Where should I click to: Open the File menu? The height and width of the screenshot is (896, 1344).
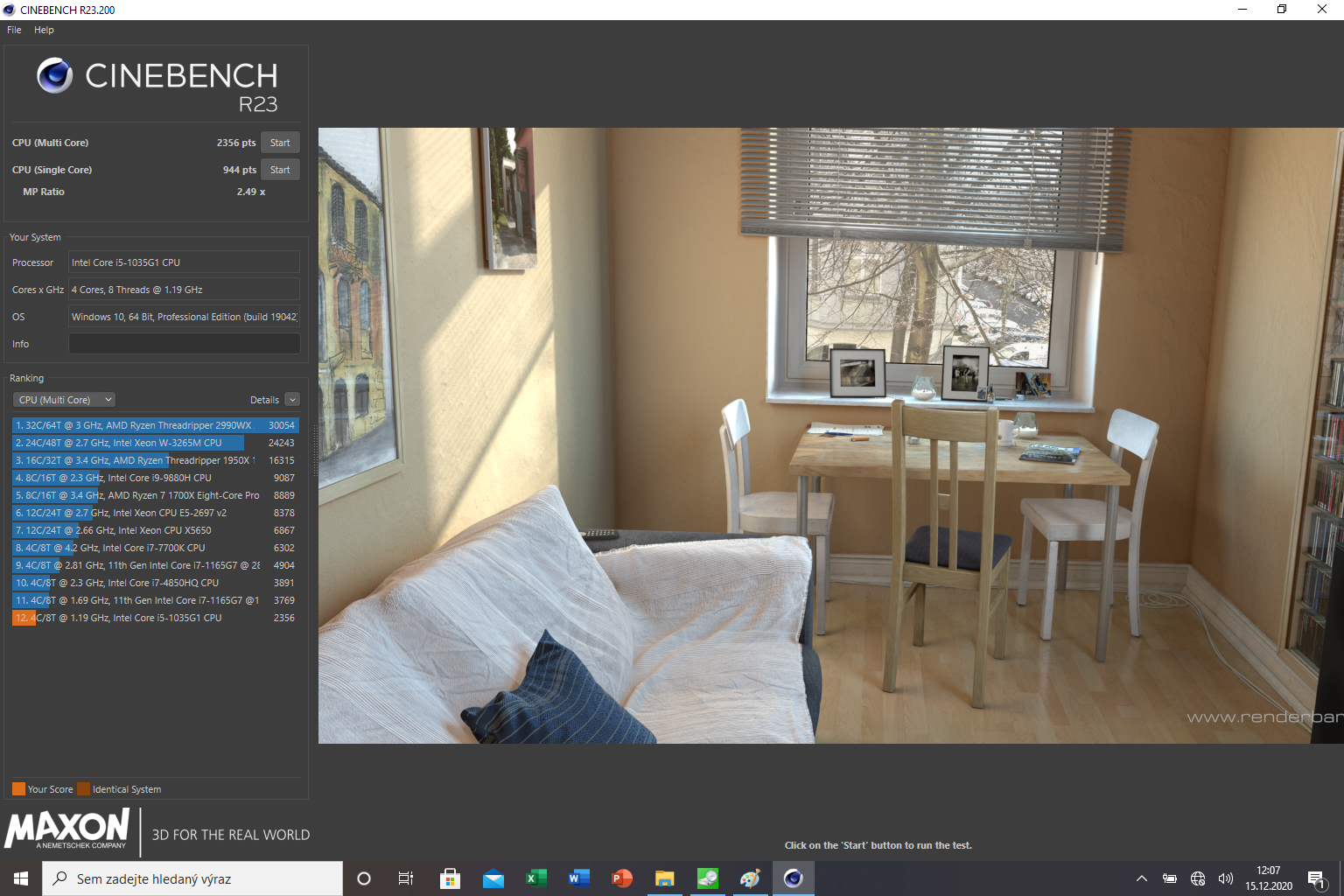pos(14,30)
